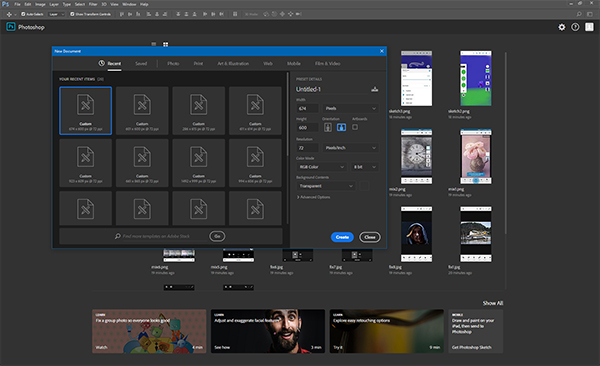Switch start screen to grid view icon
Viewport: 600px width, 366px height.
pyautogui.click(x=166, y=44)
